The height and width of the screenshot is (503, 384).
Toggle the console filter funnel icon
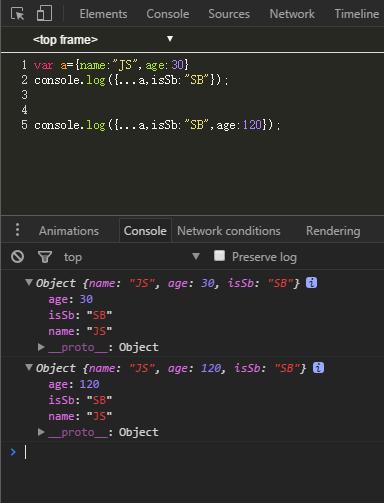pos(45,257)
